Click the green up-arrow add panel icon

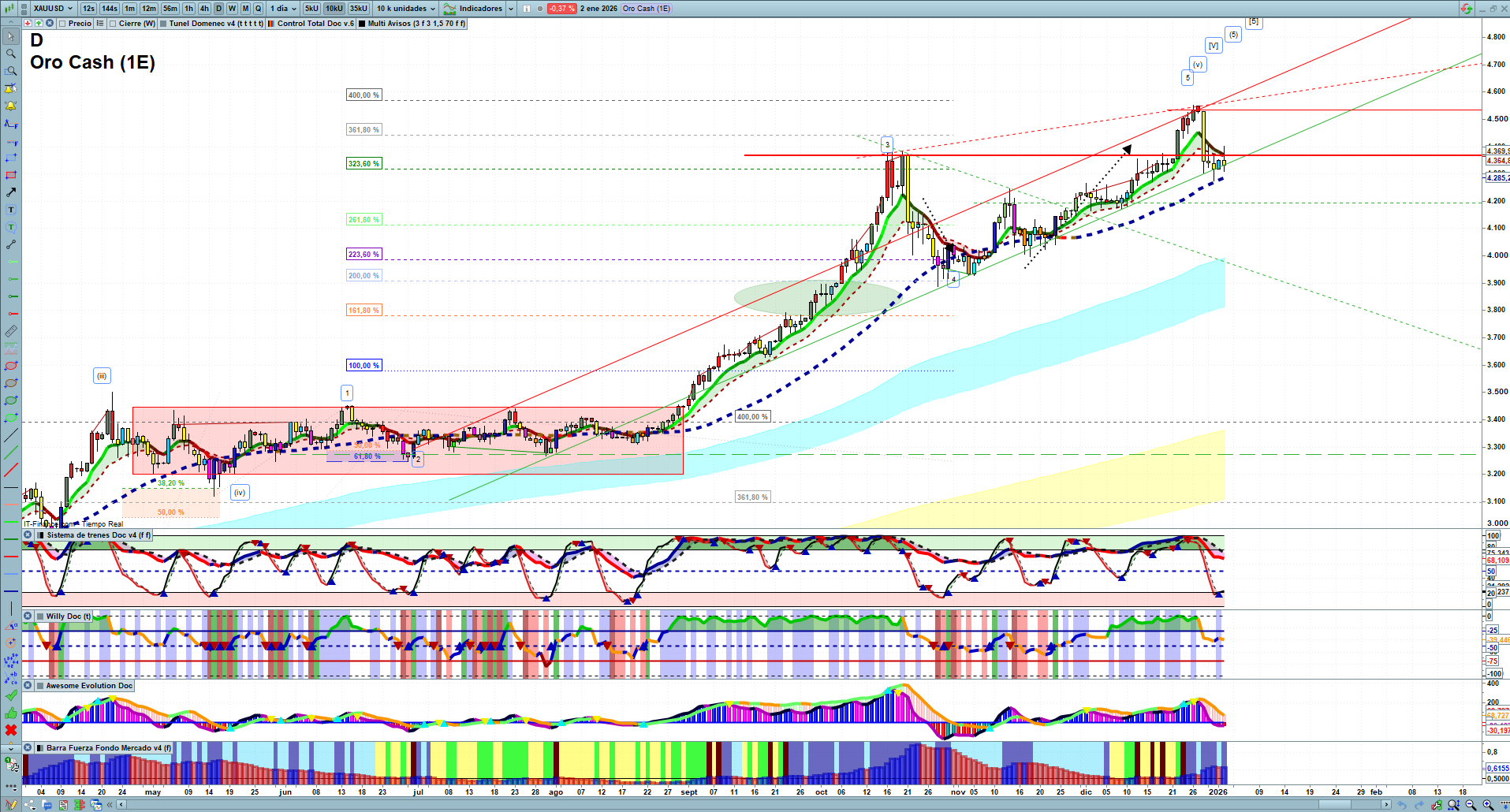(39, 24)
